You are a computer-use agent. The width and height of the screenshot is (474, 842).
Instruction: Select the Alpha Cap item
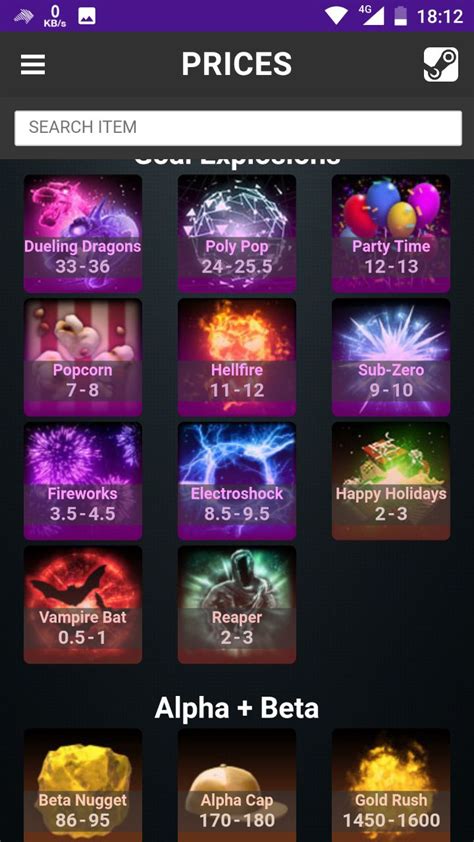(237, 785)
